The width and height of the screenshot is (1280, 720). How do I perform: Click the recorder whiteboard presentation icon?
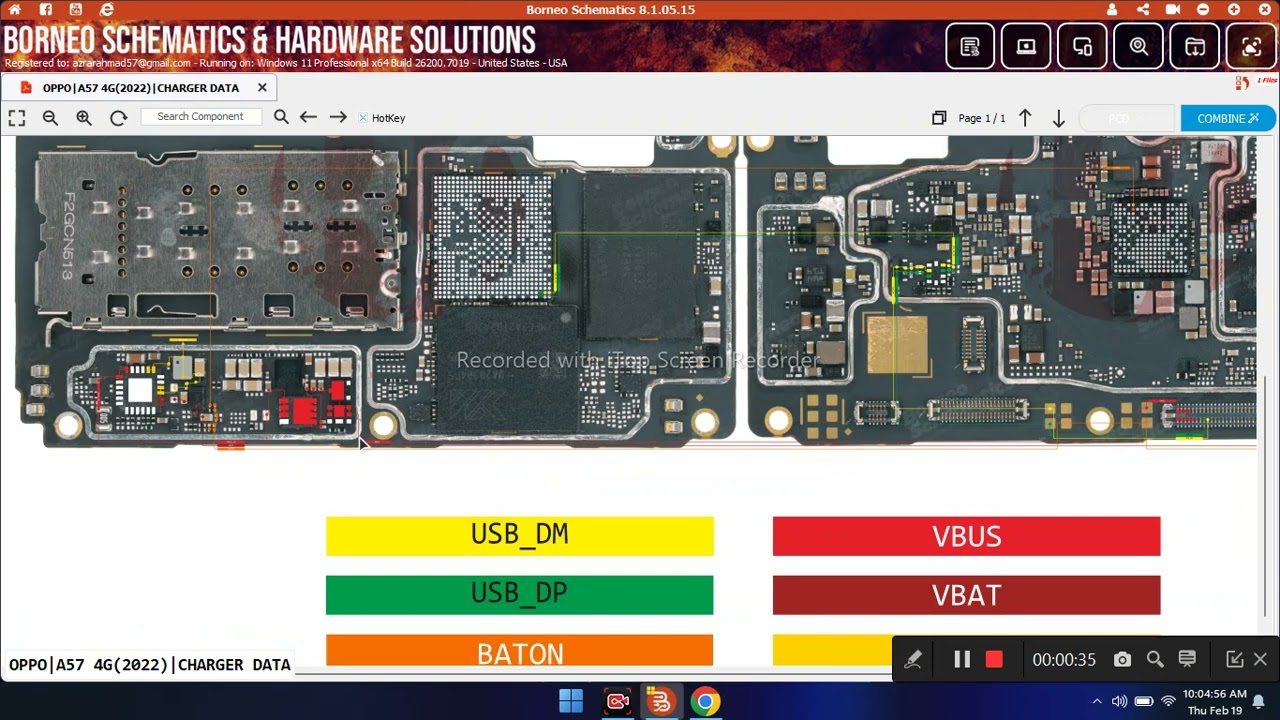1187,659
